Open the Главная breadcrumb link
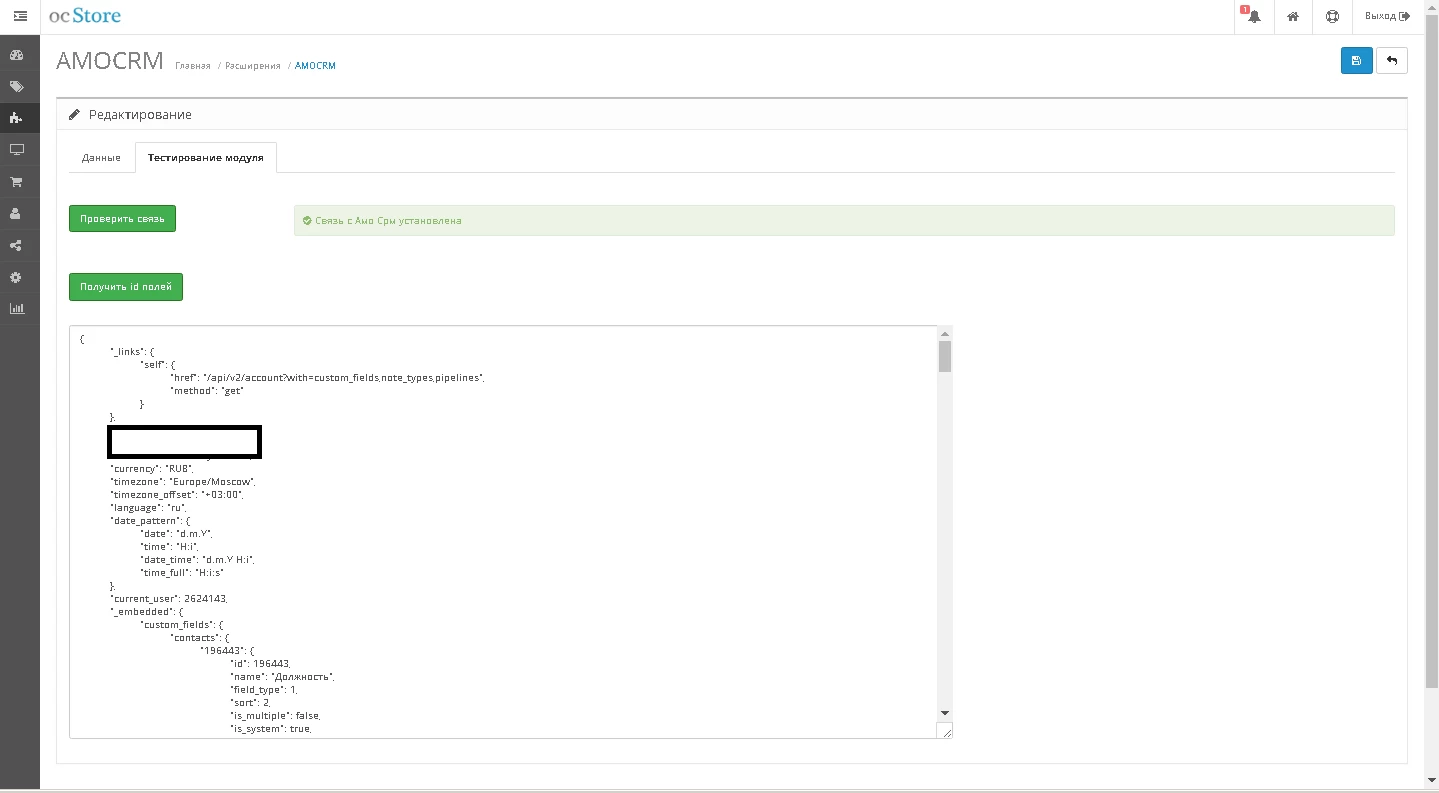Viewport: 1439px width, 793px height. click(x=193, y=66)
